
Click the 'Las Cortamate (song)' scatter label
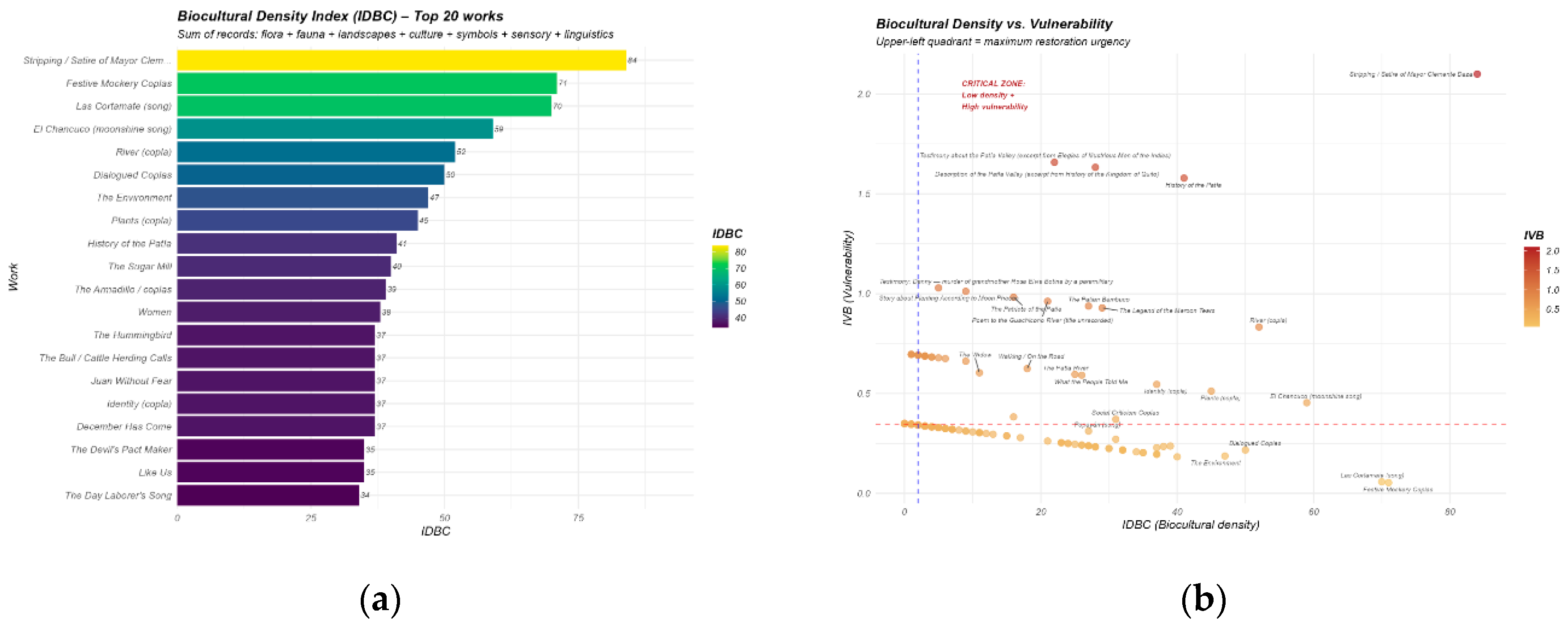pyautogui.click(x=1372, y=476)
